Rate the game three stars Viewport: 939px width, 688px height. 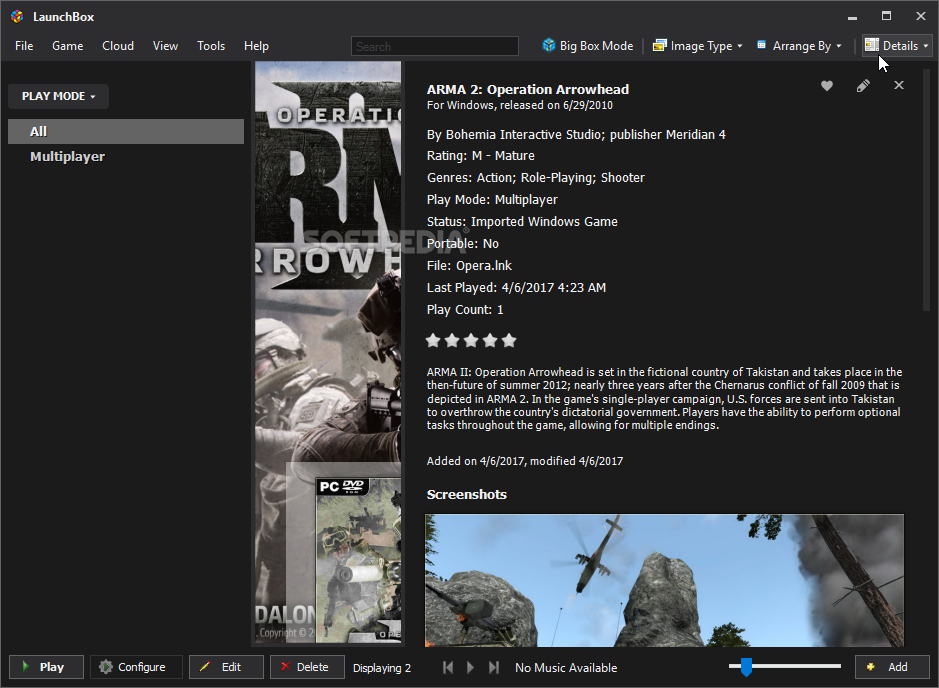(471, 341)
